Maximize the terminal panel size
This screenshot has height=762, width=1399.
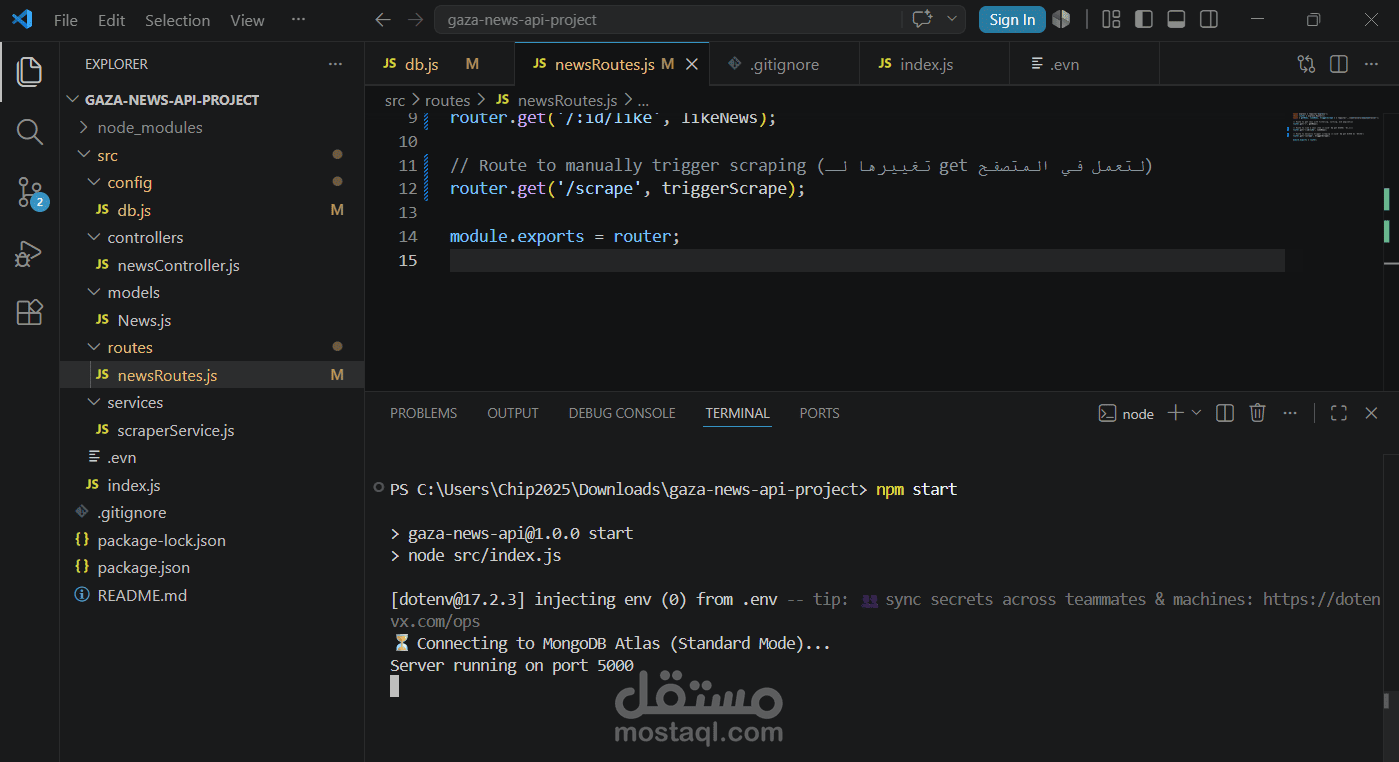(1338, 413)
